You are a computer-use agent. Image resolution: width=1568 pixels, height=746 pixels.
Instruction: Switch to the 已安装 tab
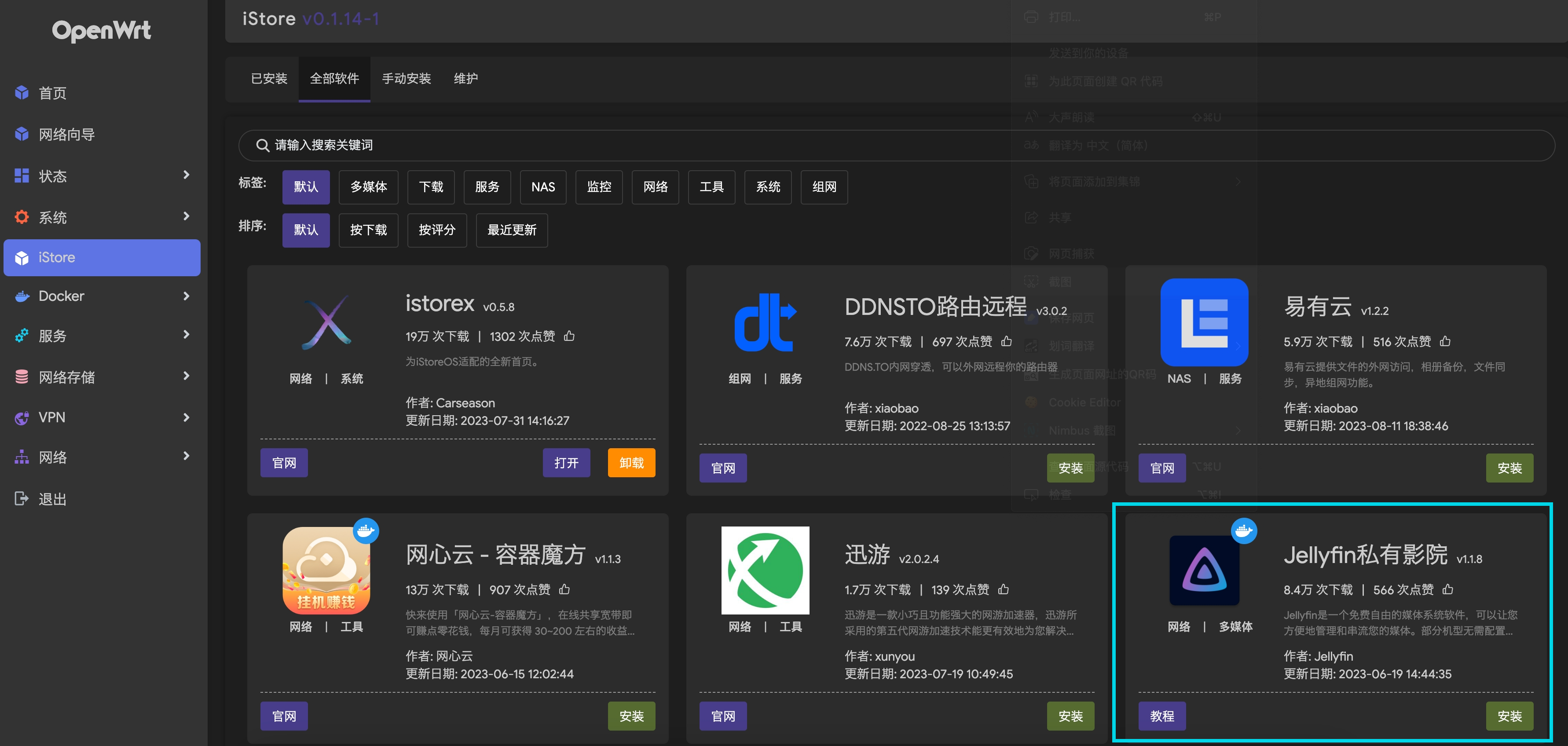click(269, 78)
